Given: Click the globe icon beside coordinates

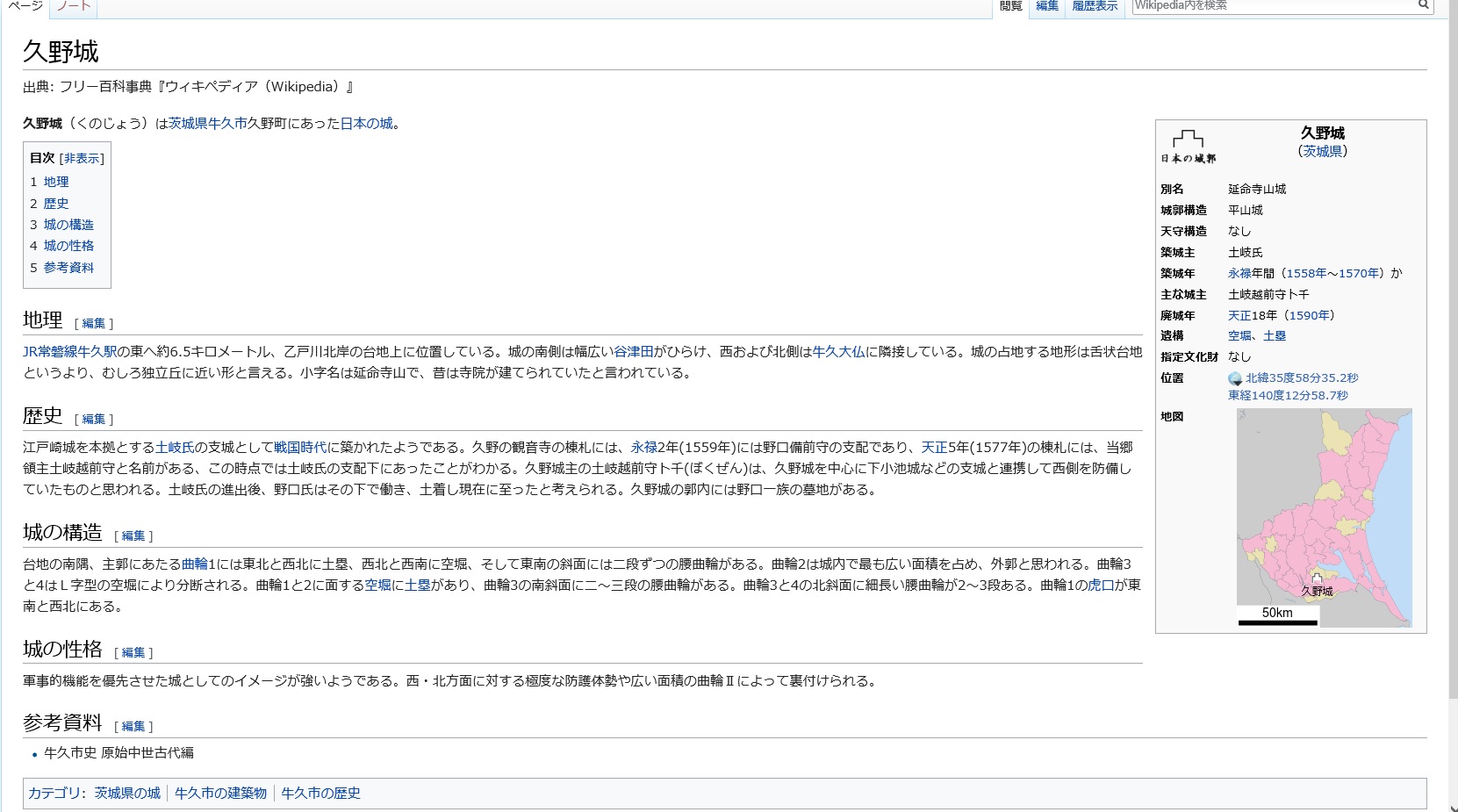Looking at the screenshot, I should [1235, 378].
